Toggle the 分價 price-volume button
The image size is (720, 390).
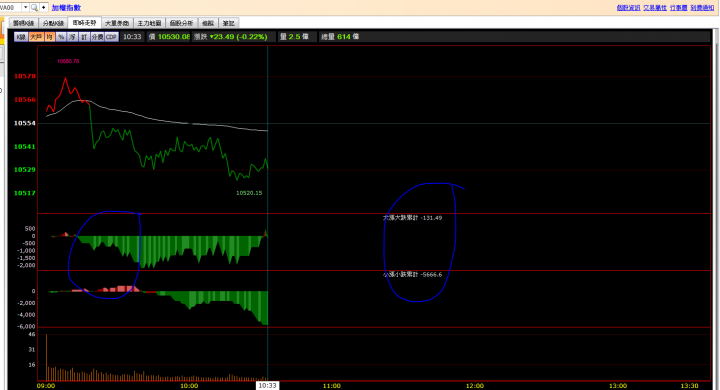pos(97,37)
